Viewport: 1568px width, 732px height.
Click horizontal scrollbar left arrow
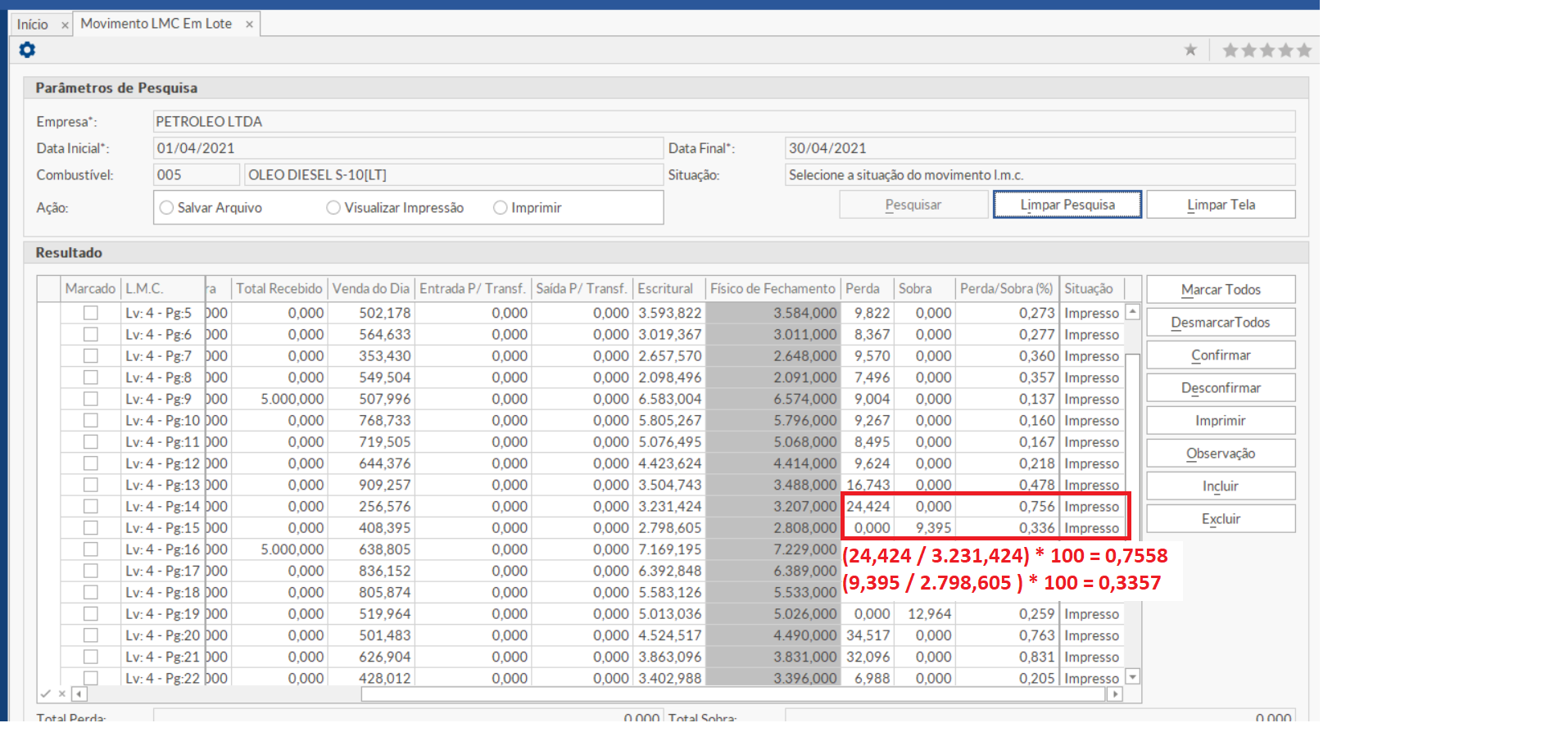pos(79,694)
